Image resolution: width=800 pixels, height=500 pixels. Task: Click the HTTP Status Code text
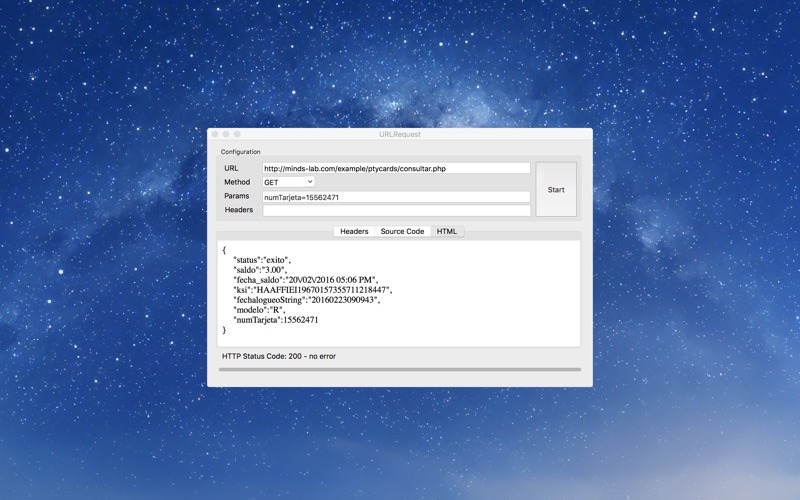click(279, 355)
